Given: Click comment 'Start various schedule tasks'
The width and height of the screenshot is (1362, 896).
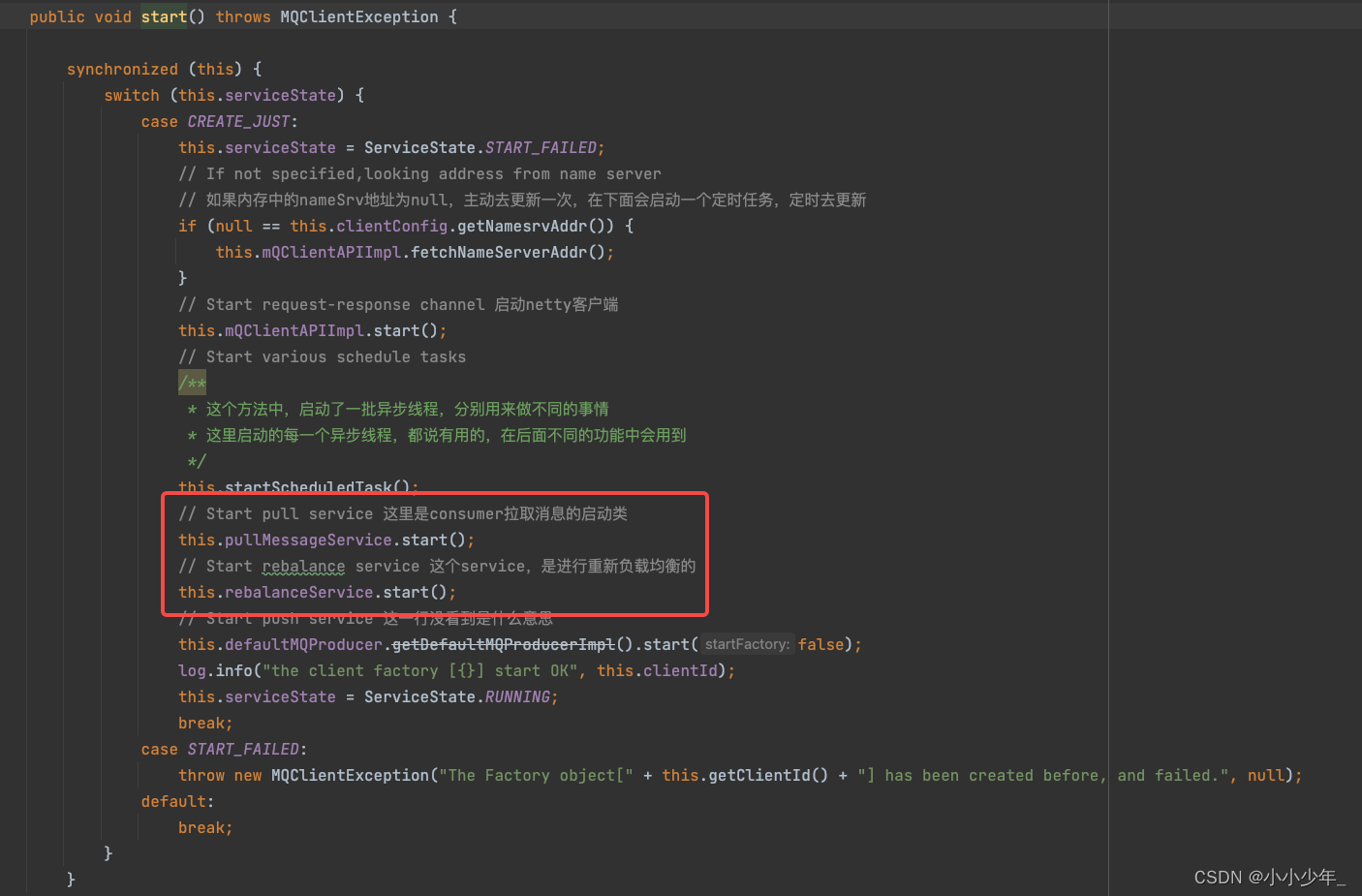Looking at the screenshot, I should (322, 356).
